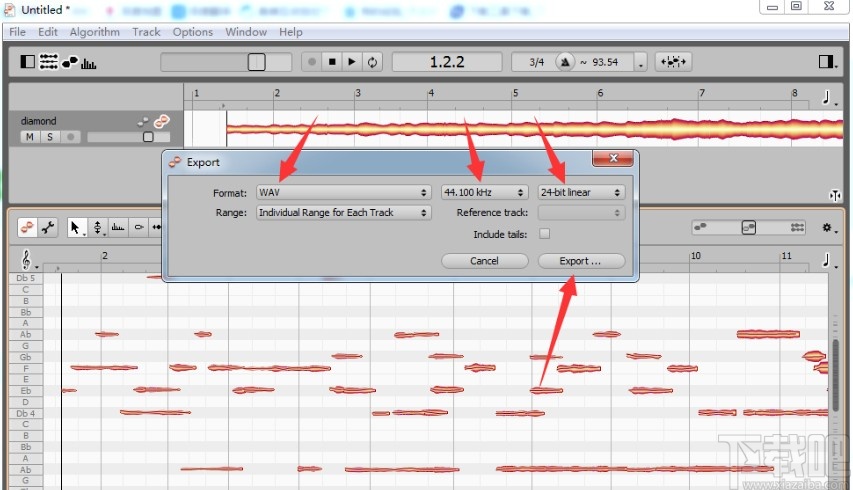Screen dimensions: 853x490
Task: Click the Db 5 pitch label
Action: [26, 278]
